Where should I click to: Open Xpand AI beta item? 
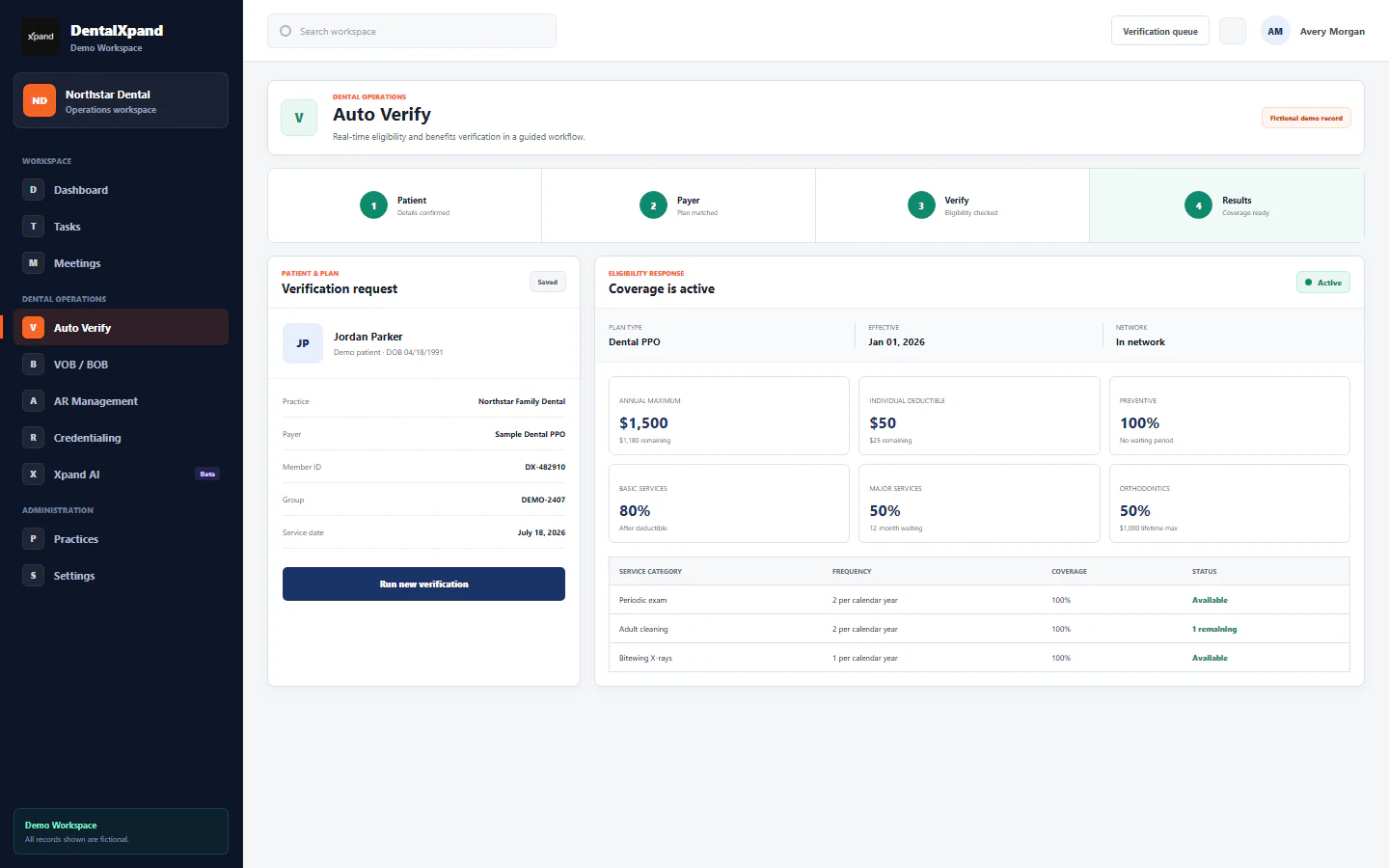coord(121,475)
